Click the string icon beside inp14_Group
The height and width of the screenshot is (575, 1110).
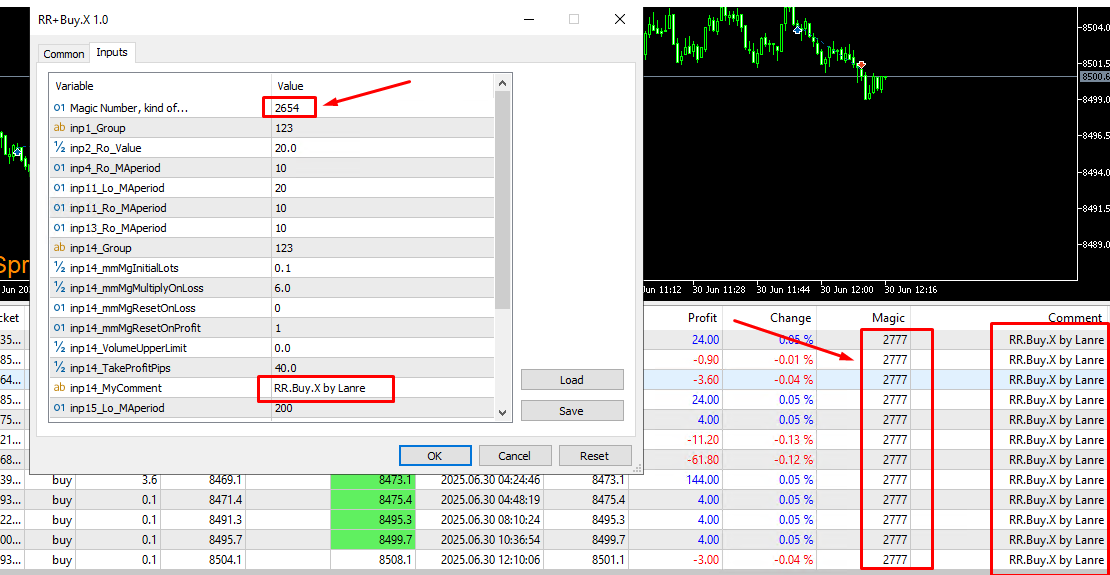pos(59,249)
